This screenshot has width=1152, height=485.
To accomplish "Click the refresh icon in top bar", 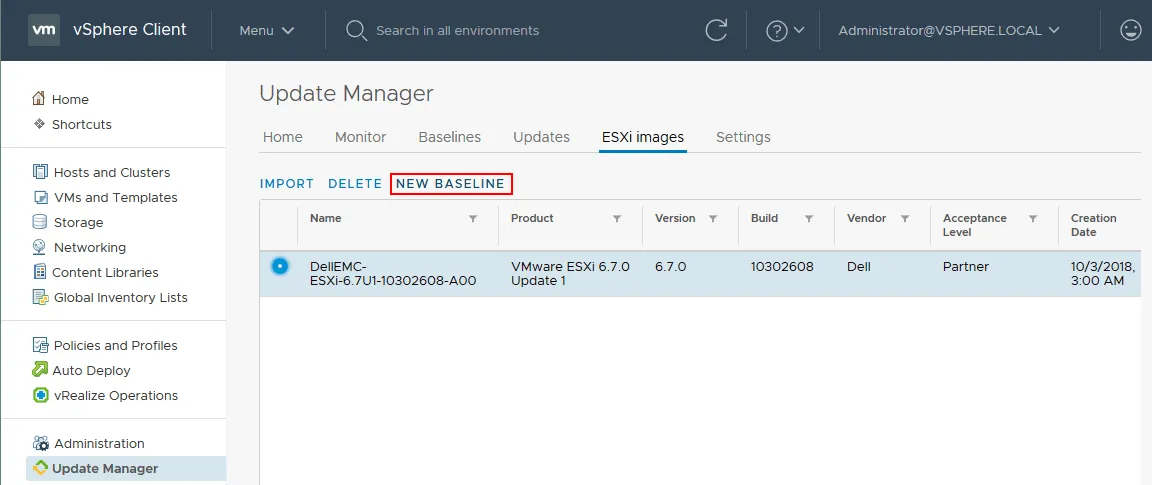I will 716,30.
